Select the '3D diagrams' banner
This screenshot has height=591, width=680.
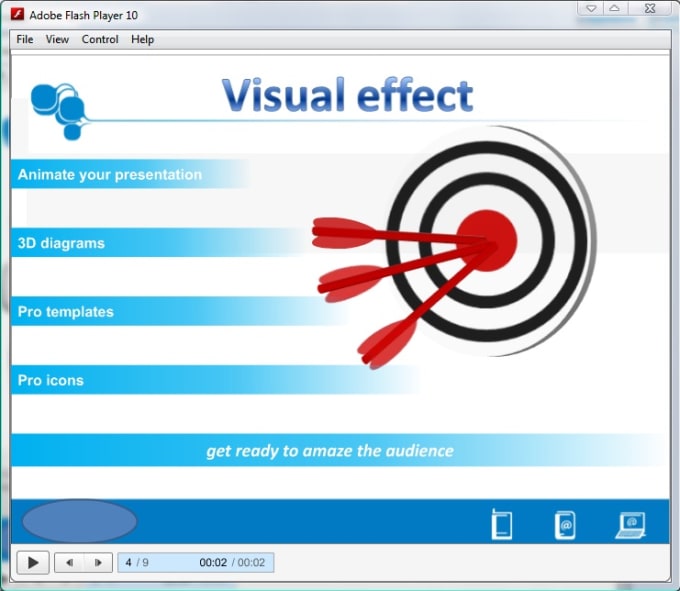pyautogui.click(x=158, y=243)
